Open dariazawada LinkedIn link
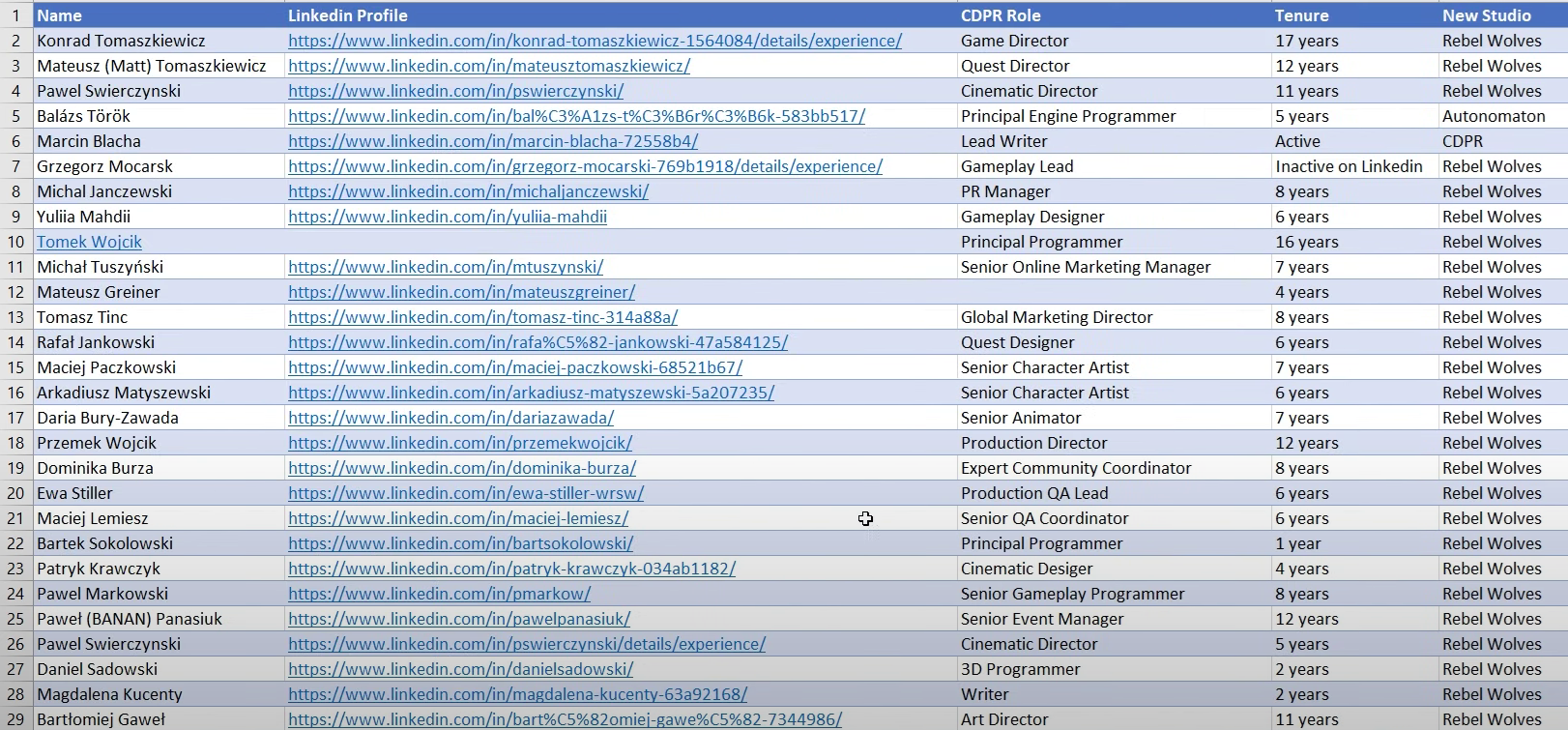The height and width of the screenshot is (730, 1568). coord(450,418)
